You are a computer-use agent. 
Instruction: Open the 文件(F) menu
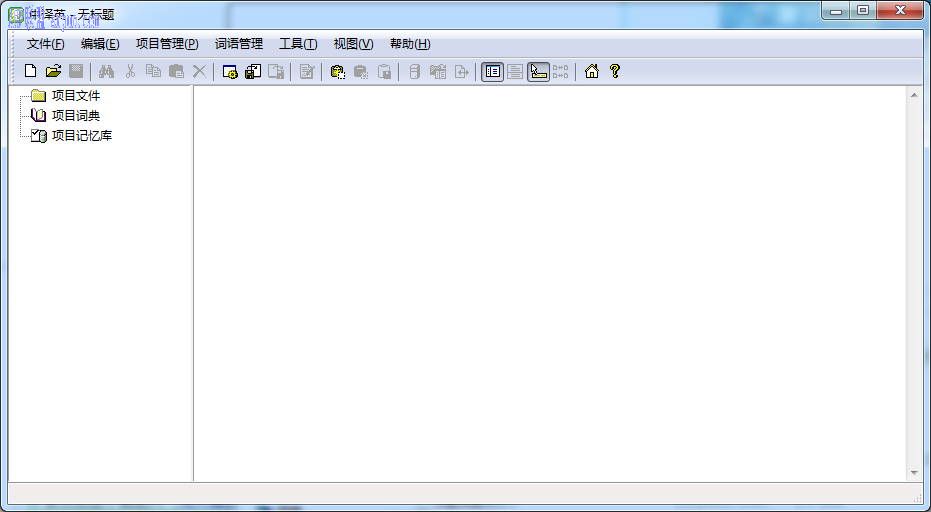(45, 44)
